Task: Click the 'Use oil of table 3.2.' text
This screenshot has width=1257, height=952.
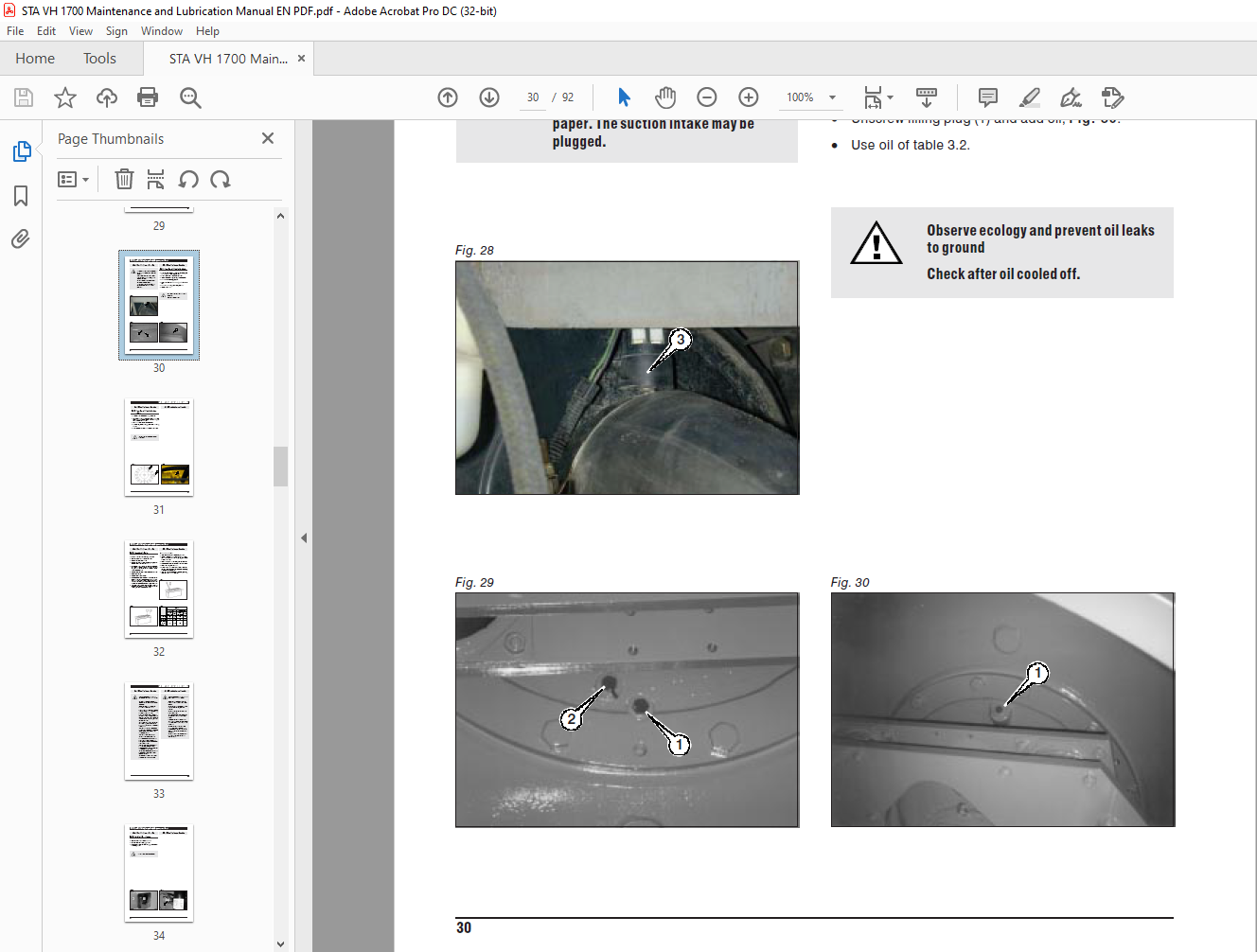Action: (x=910, y=145)
